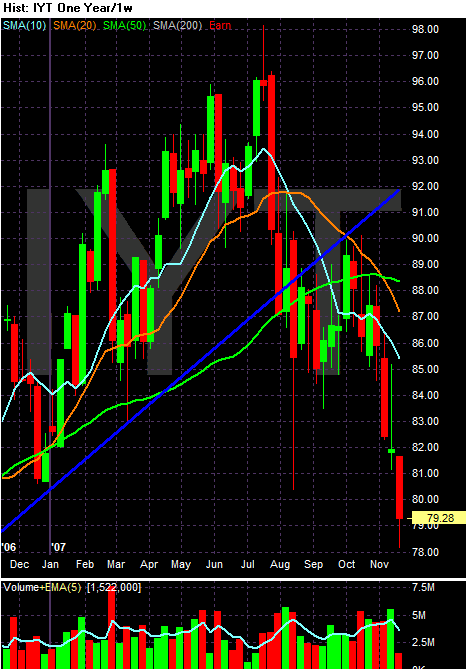Click the chart title IYT One Year/1w
This screenshot has height=672, width=467.
[80, 8]
